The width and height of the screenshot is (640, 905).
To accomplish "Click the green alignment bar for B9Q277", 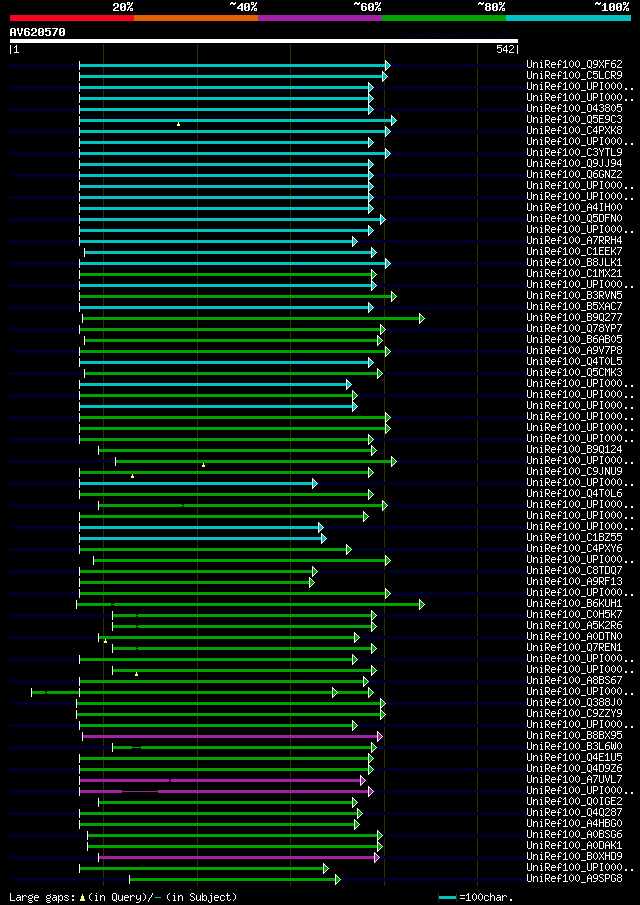I will tap(253, 319).
